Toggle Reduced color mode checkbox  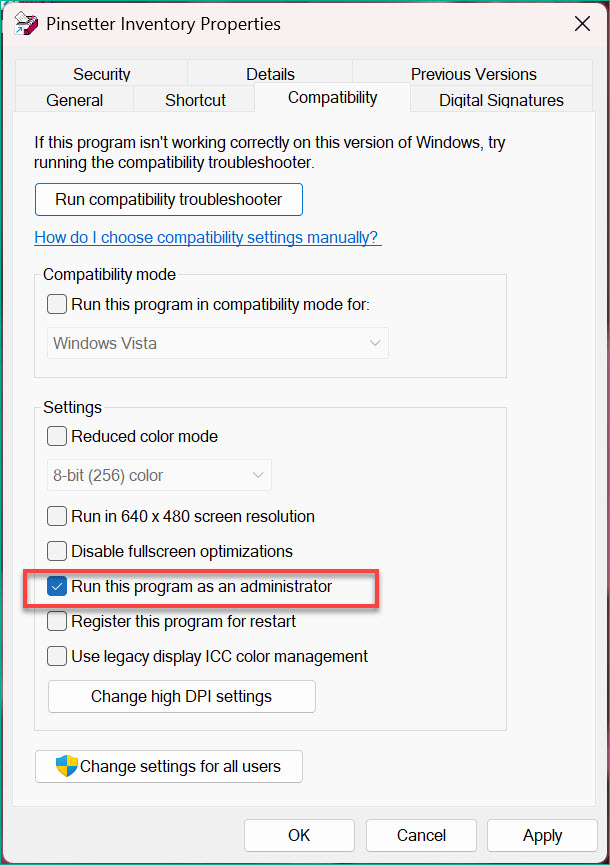point(58,437)
